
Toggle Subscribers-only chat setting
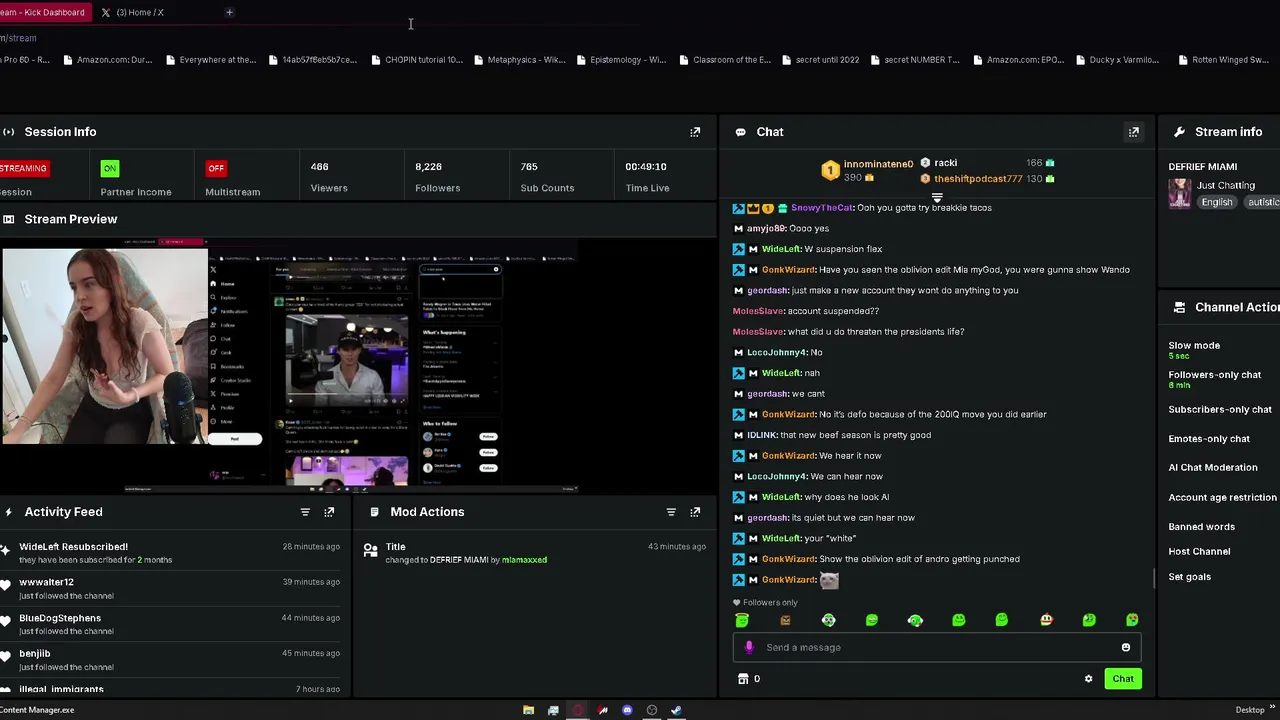tap(1220, 409)
